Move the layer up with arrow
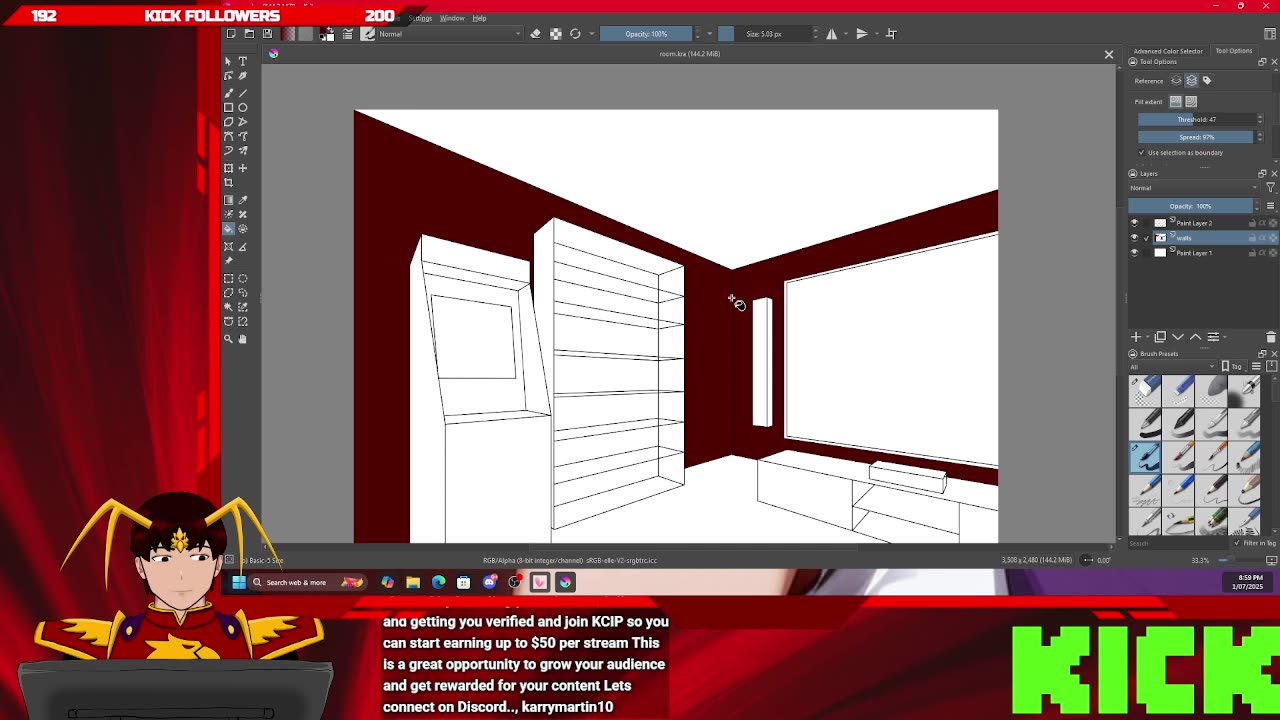Viewport: 1280px width, 720px height. pos(1195,337)
